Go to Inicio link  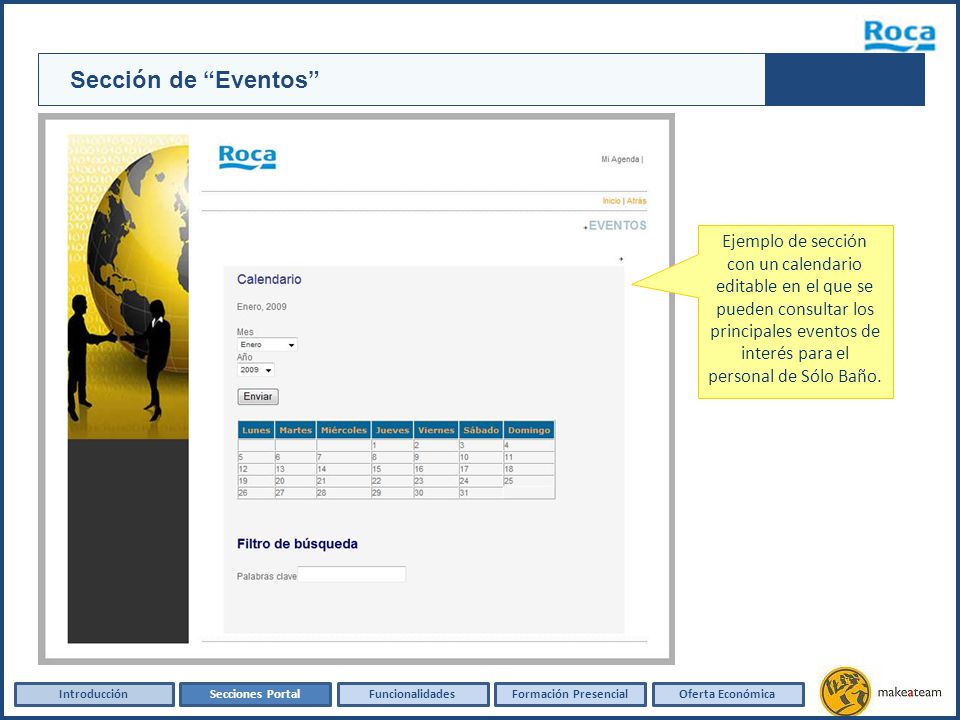coord(611,201)
